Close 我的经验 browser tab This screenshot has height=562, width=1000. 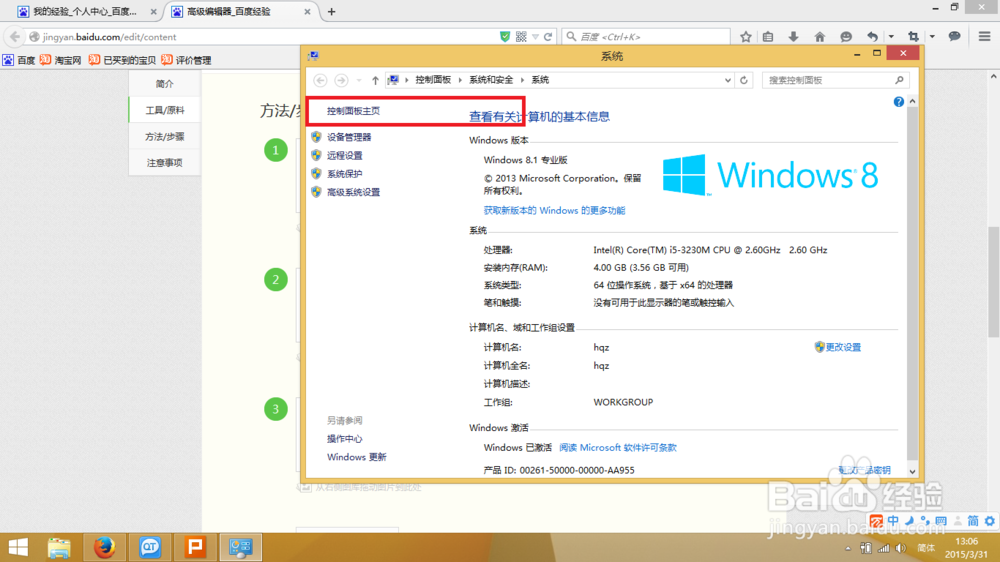[153, 11]
